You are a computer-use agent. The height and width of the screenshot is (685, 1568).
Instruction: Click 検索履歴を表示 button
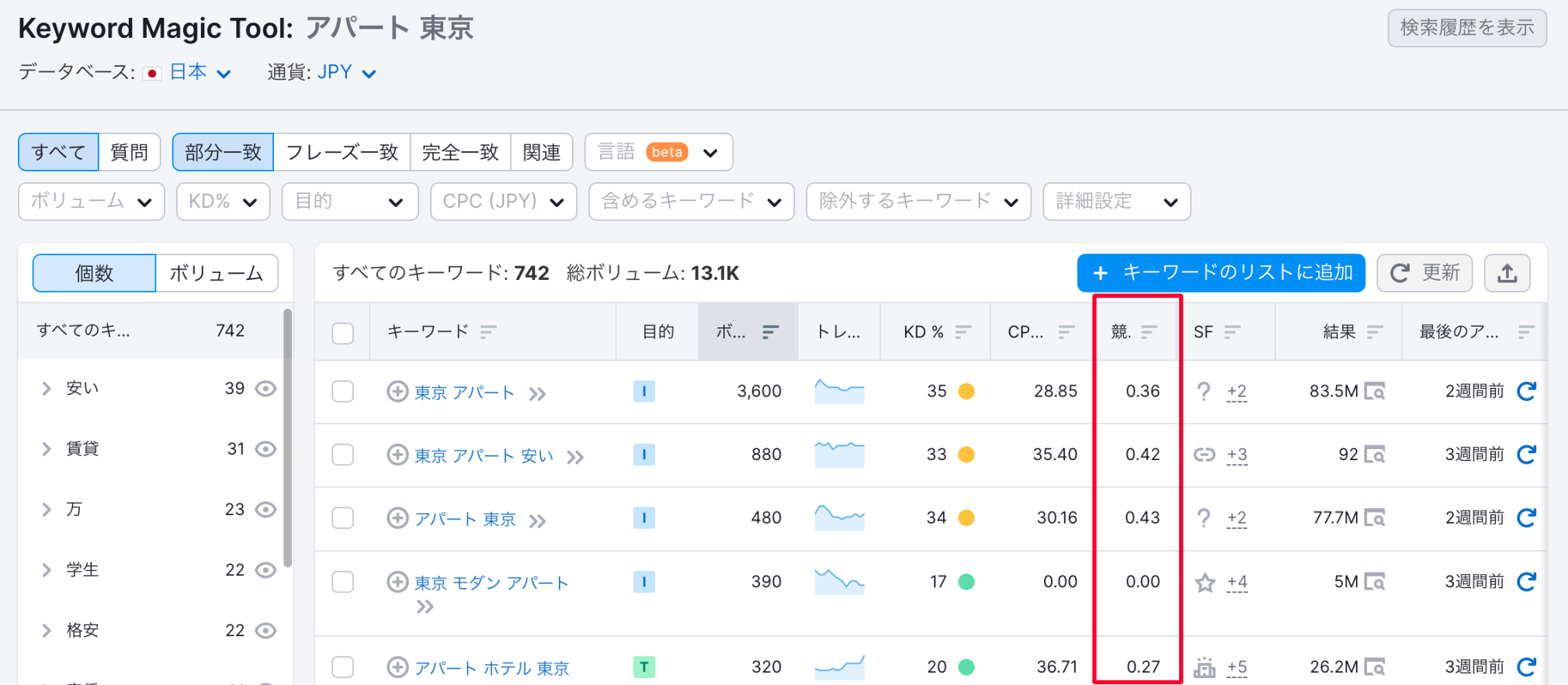click(x=1467, y=28)
